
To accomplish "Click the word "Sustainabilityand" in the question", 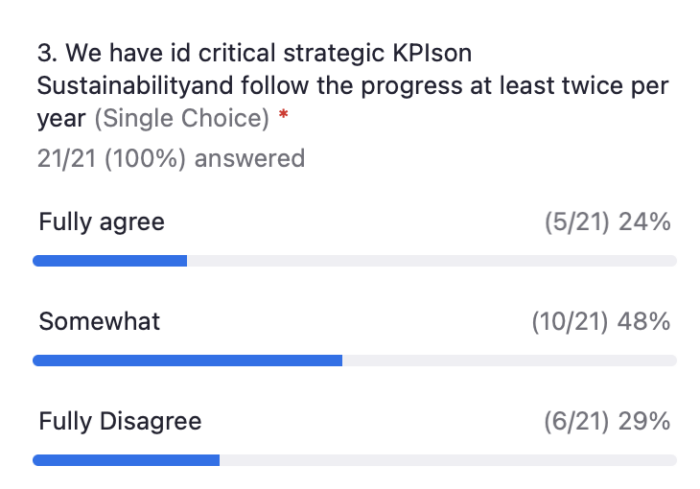I will click(135, 86).
